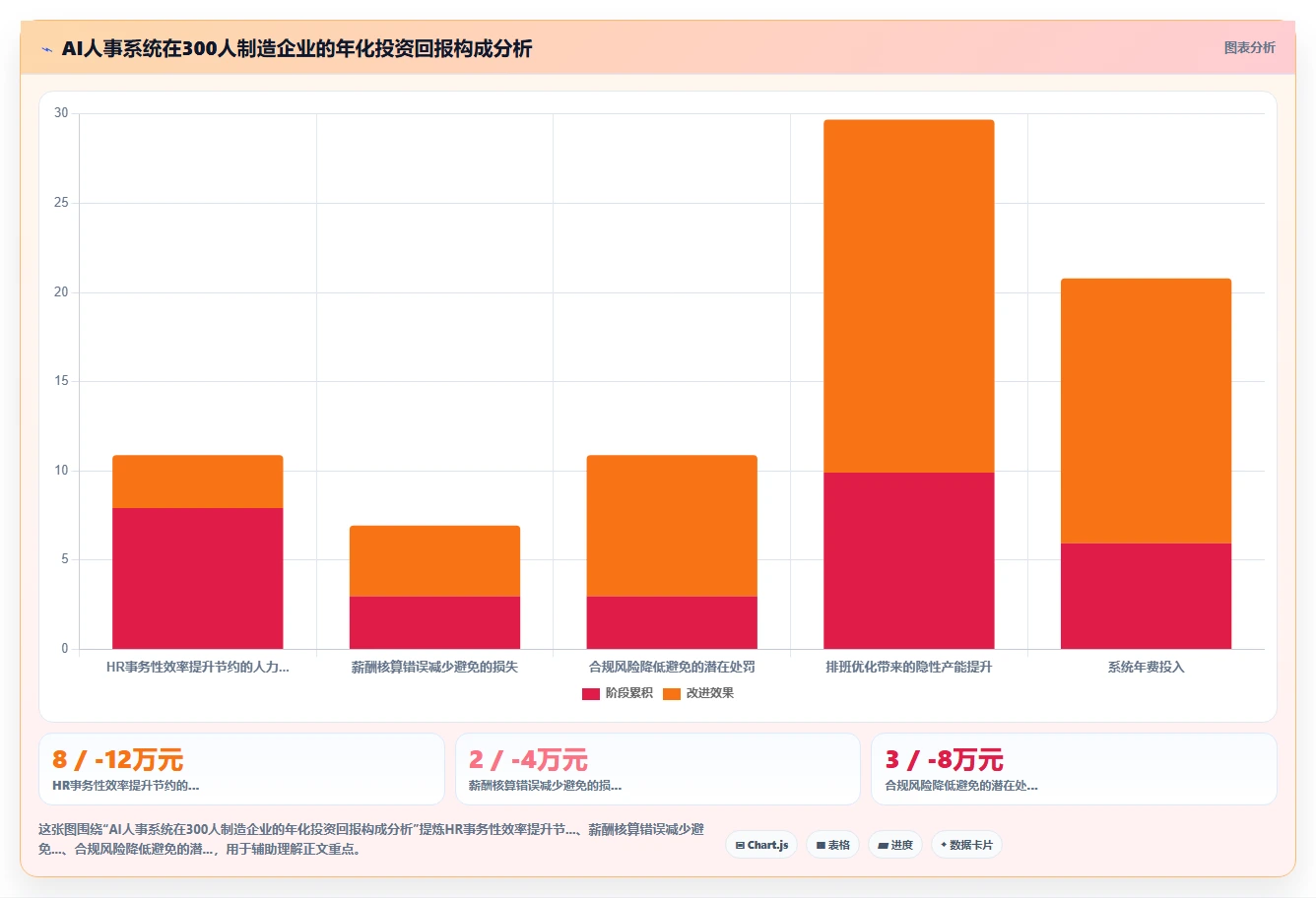The image size is (1316, 898).
Task: Click the orange segment of the 排班优化 bar
Action: click(908, 296)
